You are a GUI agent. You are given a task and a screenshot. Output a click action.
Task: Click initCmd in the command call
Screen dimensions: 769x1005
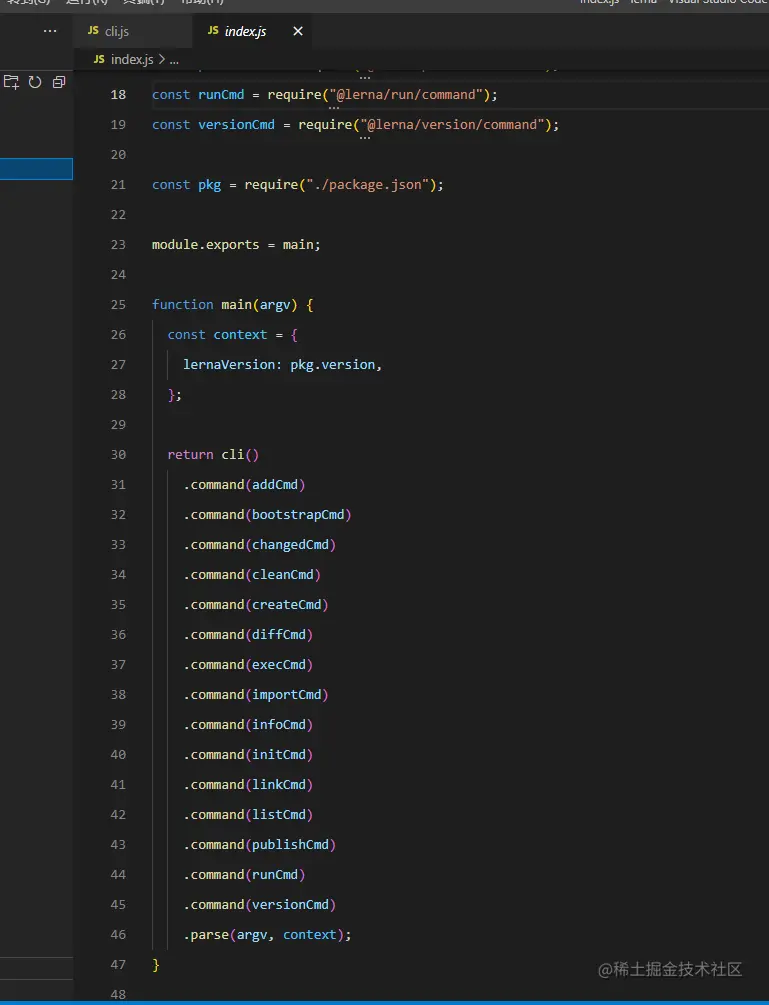point(279,754)
